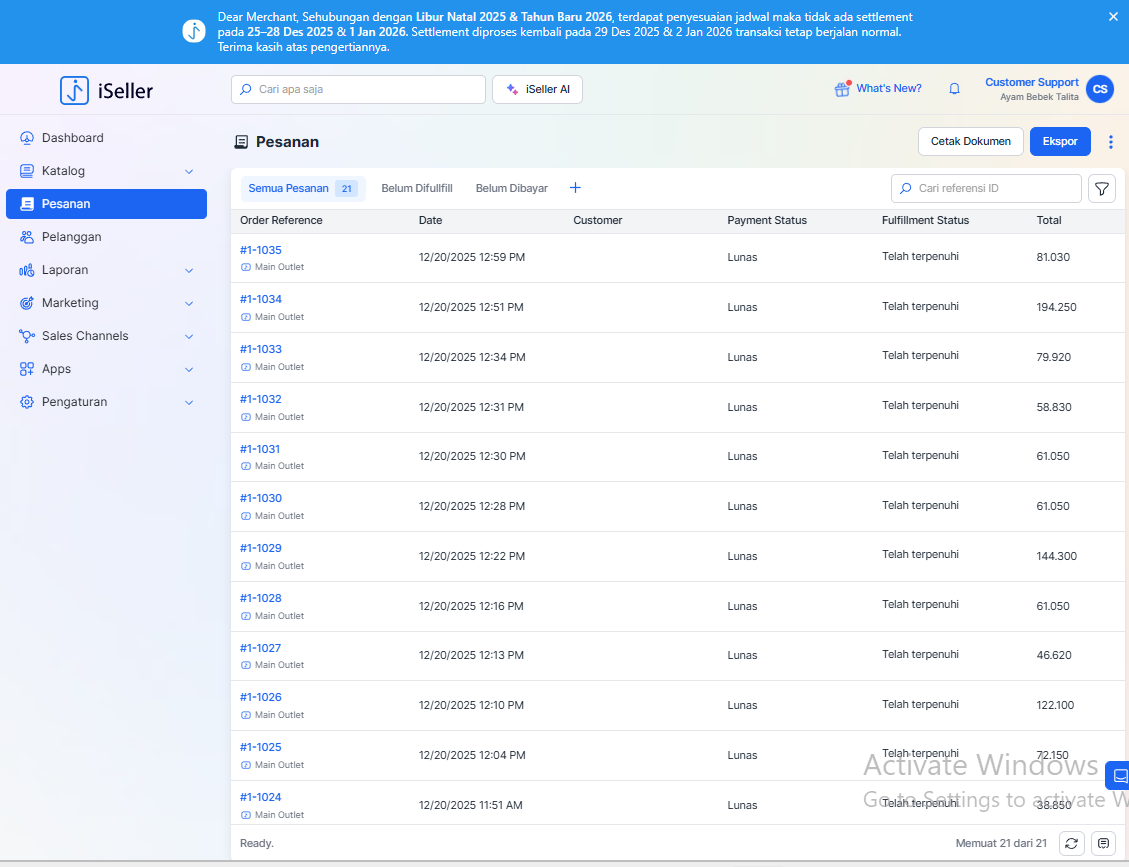
Task: Click the message log icon in footer
Action: [1103, 843]
